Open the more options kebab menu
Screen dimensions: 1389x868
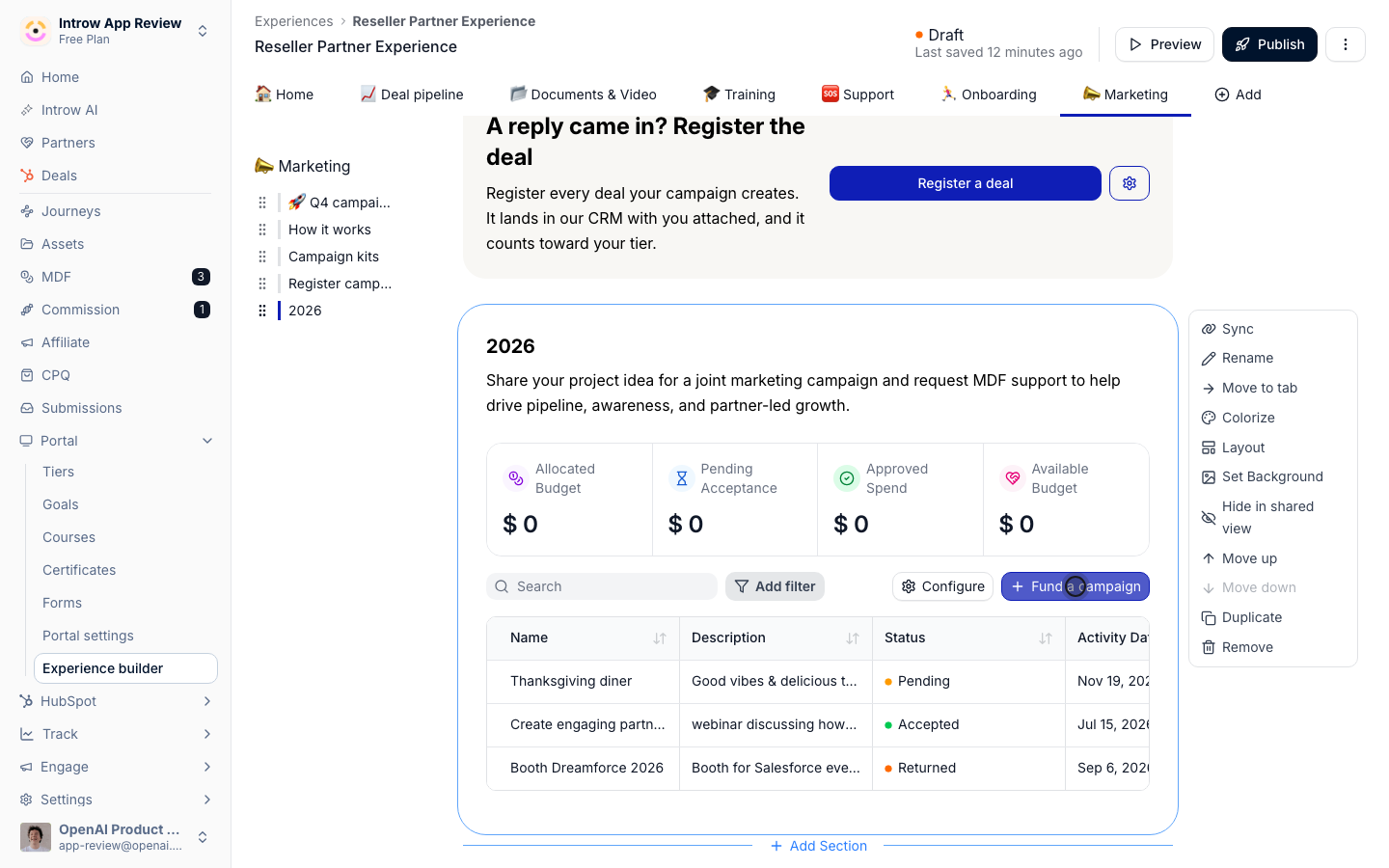1345,44
